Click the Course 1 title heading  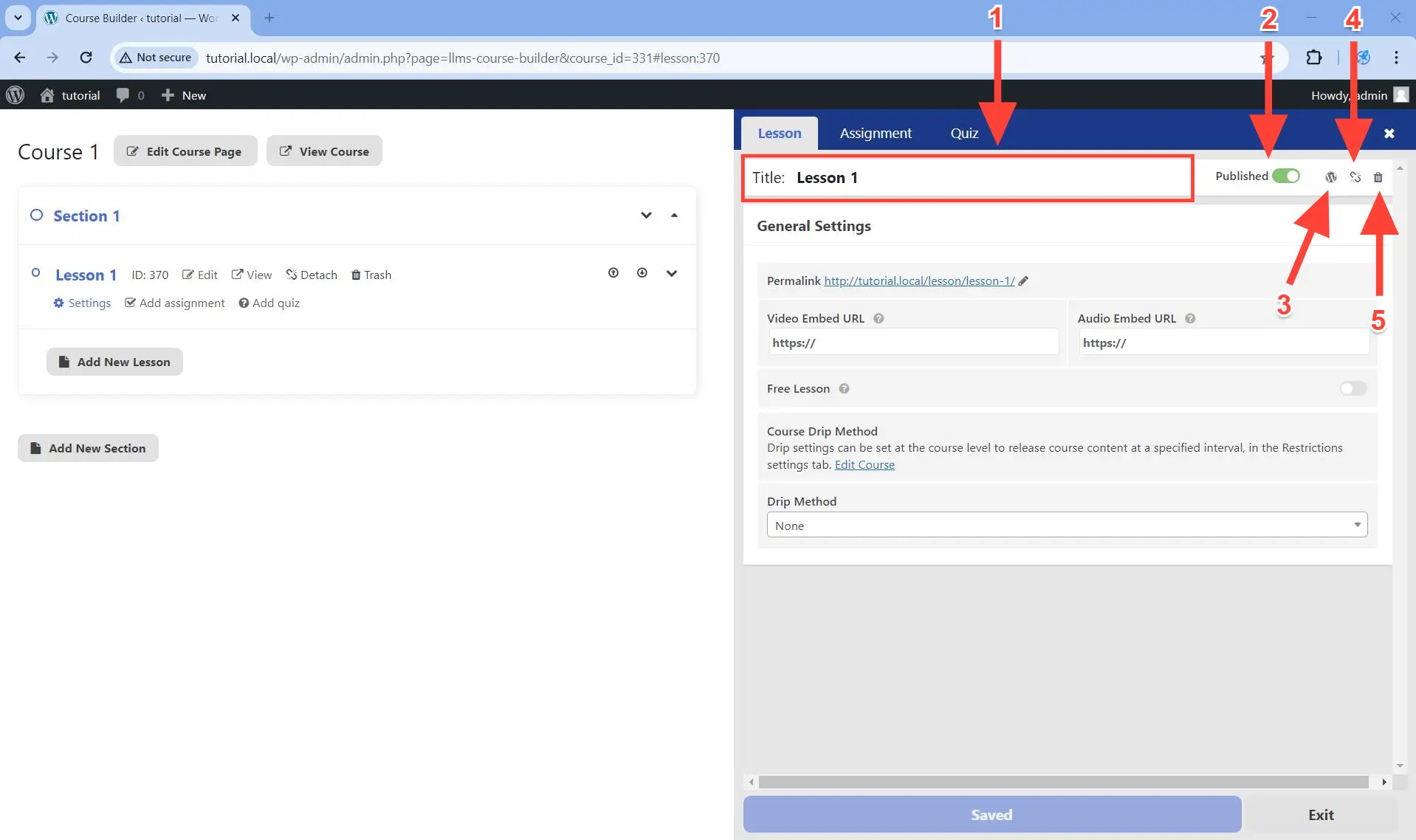(x=58, y=151)
